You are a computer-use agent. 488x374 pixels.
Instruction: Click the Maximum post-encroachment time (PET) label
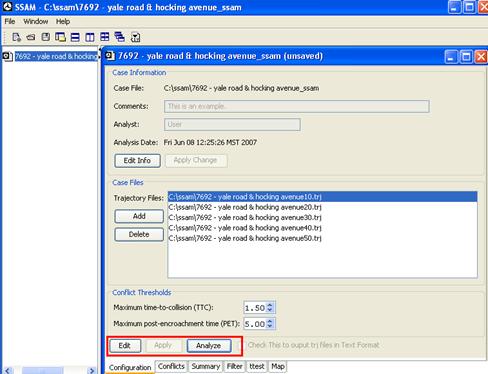177,323
